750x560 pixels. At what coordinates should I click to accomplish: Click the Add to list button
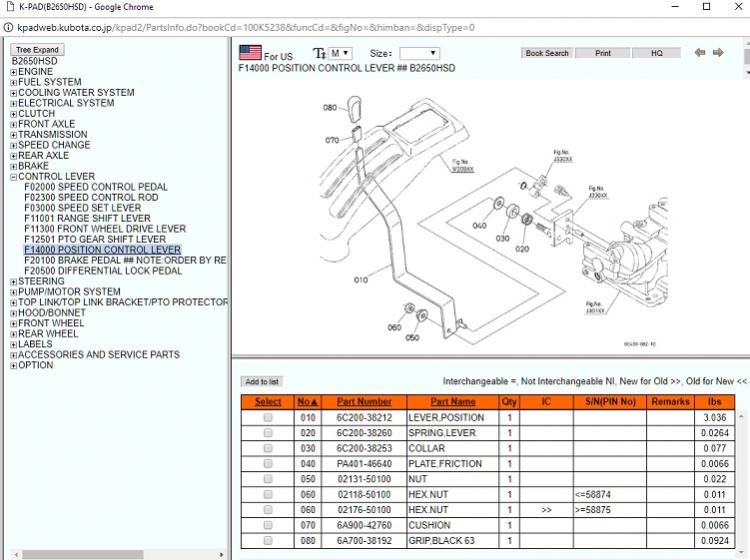click(x=262, y=382)
